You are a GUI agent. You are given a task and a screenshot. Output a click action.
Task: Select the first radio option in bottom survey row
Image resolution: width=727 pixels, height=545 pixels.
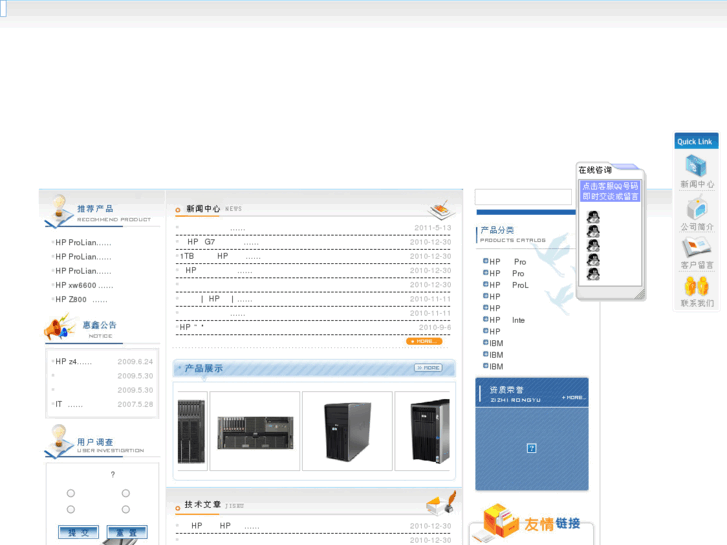(x=70, y=509)
